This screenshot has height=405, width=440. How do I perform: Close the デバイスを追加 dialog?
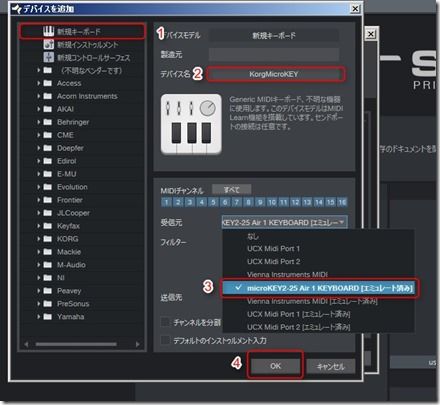coord(355,8)
